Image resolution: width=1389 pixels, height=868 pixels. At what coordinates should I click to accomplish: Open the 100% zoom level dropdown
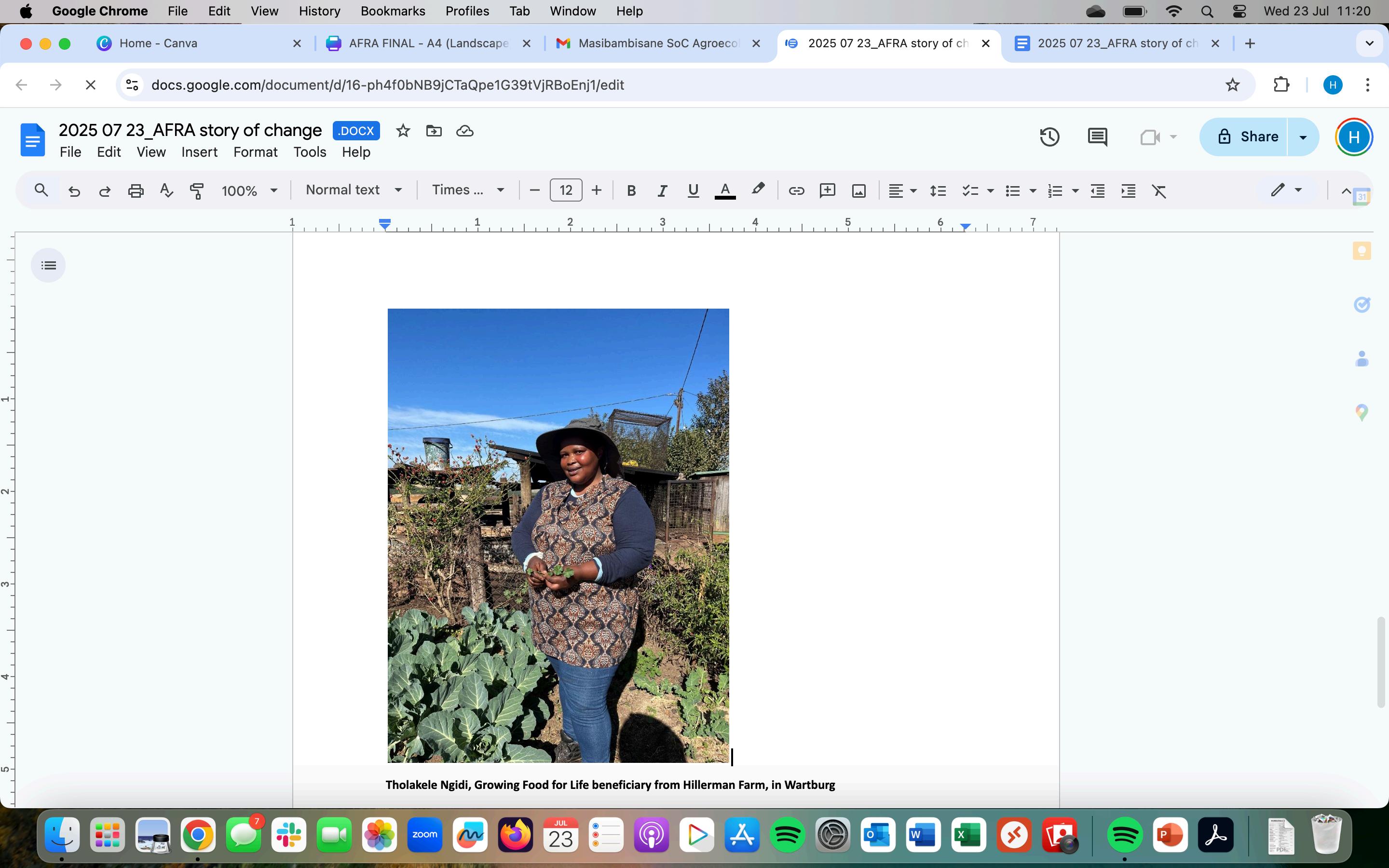[x=249, y=190]
